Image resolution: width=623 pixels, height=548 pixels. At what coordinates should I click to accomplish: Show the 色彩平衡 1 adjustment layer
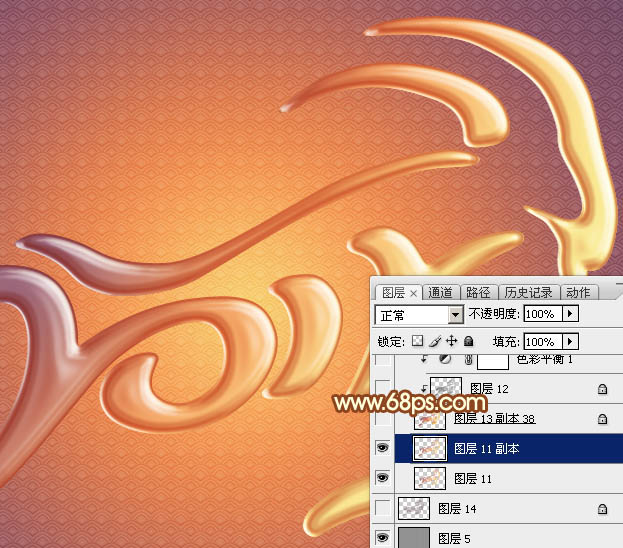[382, 360]
